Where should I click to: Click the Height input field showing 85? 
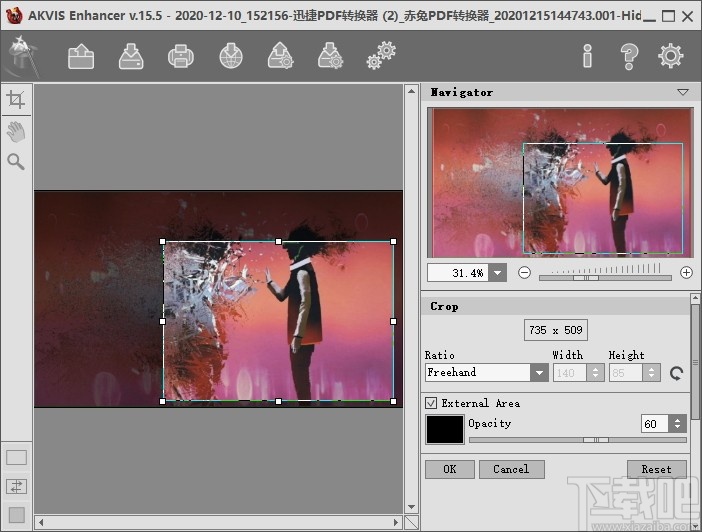pos(626,373)
